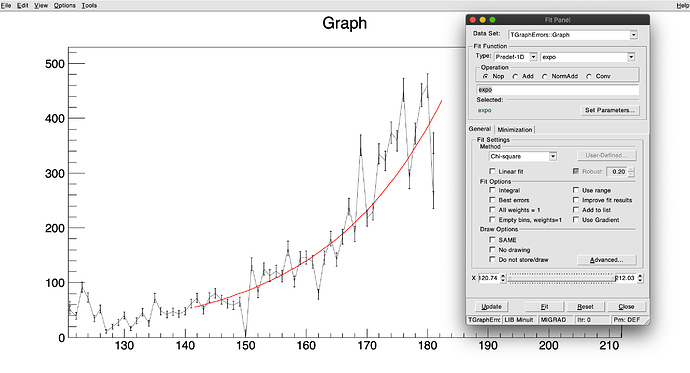Click the expo formula text field
The height and width of the screenshot is (373, 690).
point(557,90)
